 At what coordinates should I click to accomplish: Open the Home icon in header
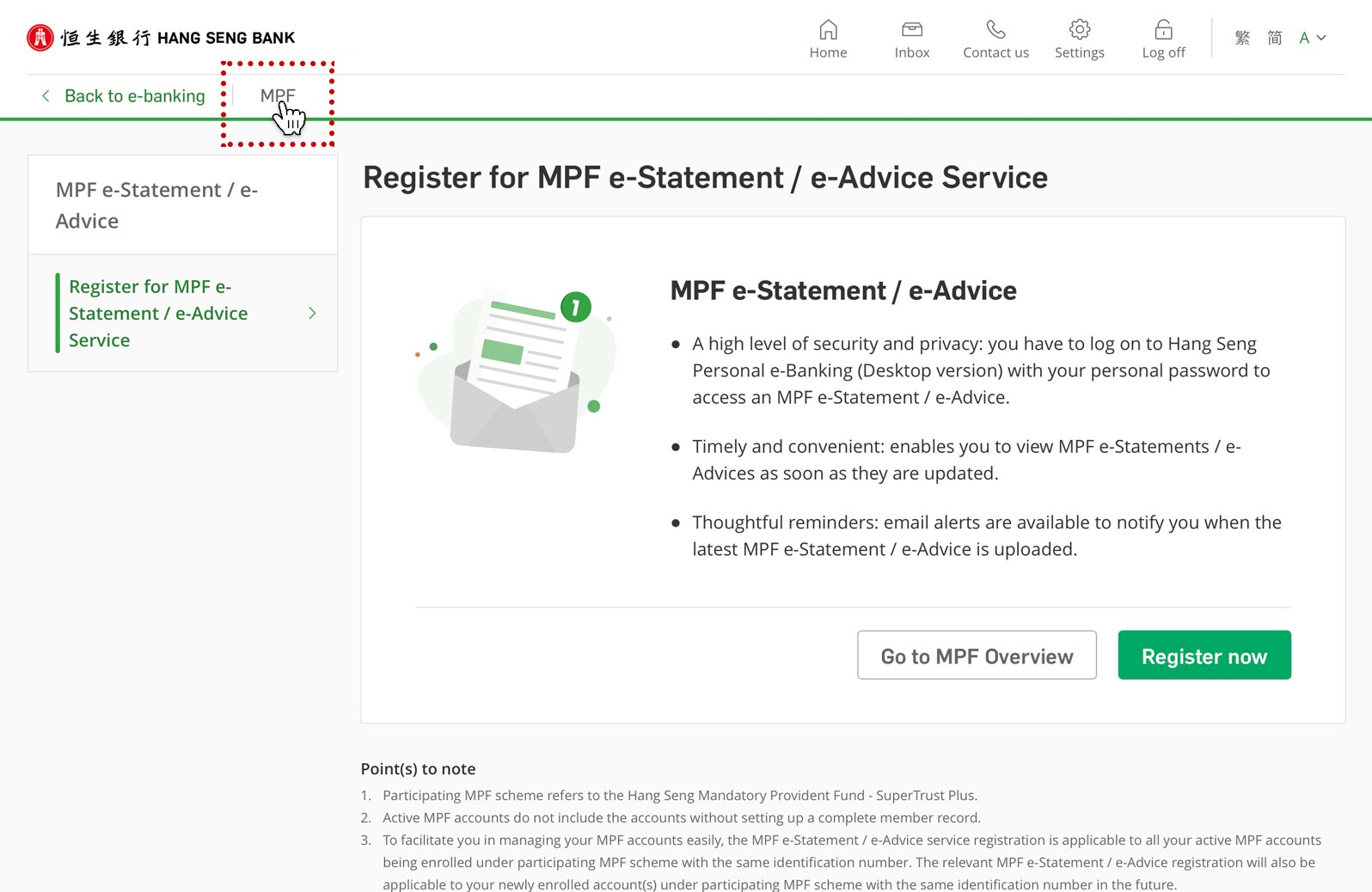point(828,30)
